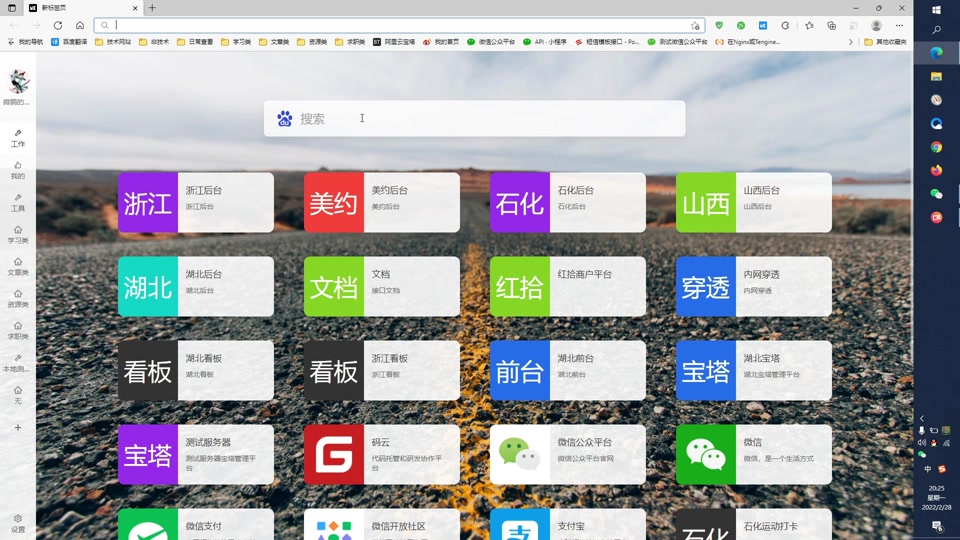This screenshot has height=540, width=960.
Task: Click the user avatar in the sidebar
Action: pos(18,81)
